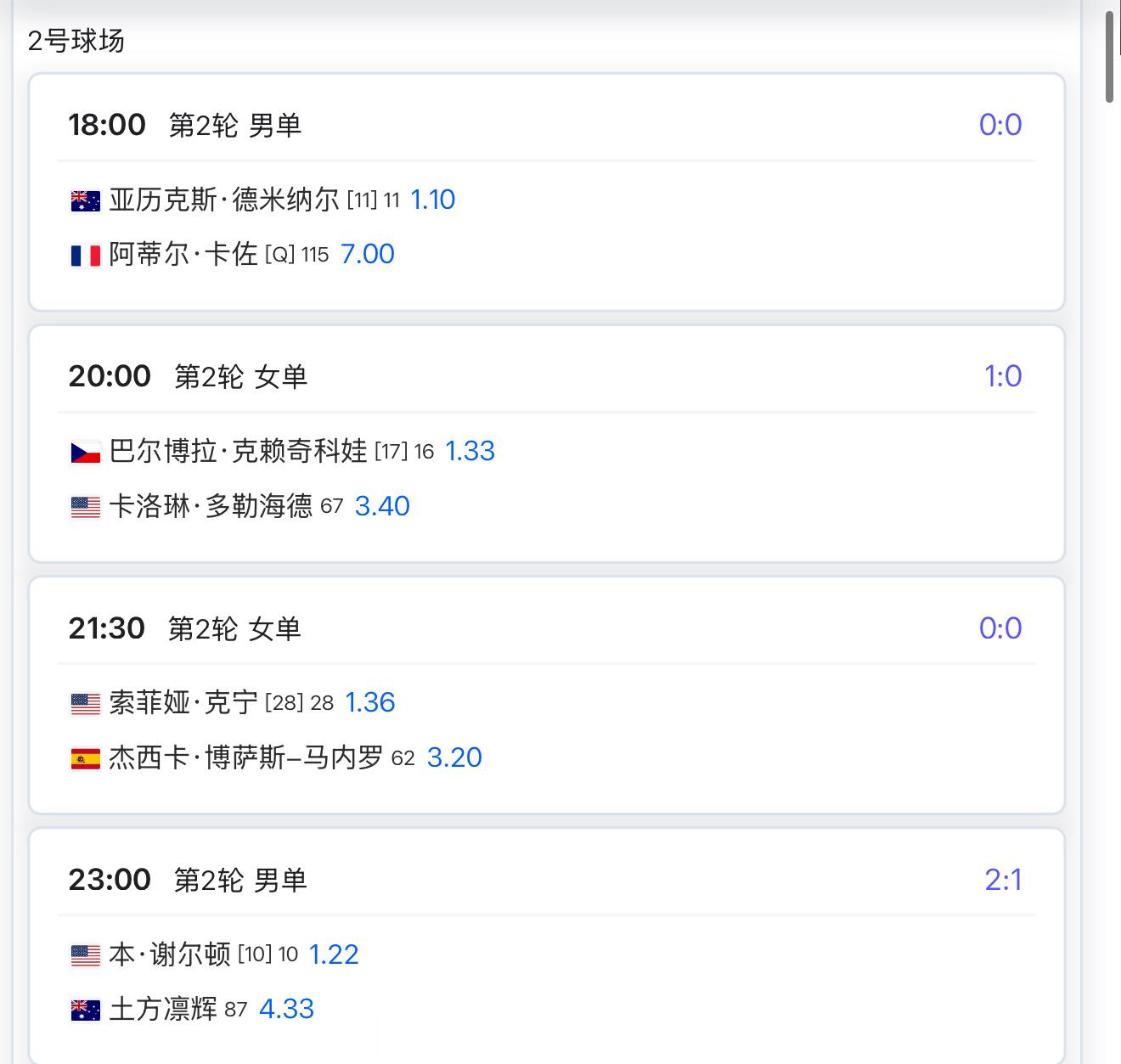Viewport: 1121px width, 1064px height.
Task: Open the 1:0 score of 20:00 match
Action: 1003,376
